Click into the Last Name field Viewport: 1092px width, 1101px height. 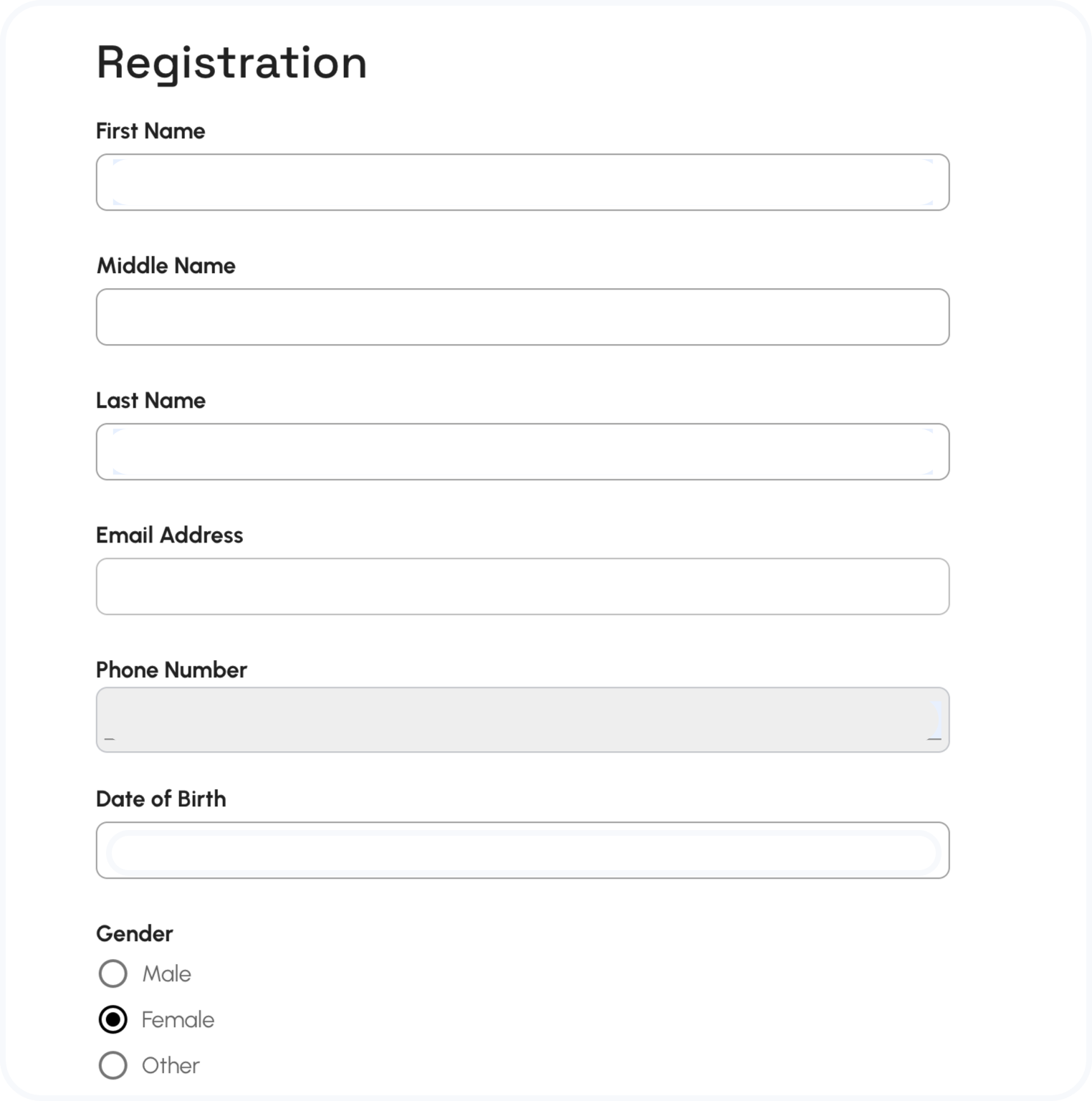point(522,452)
